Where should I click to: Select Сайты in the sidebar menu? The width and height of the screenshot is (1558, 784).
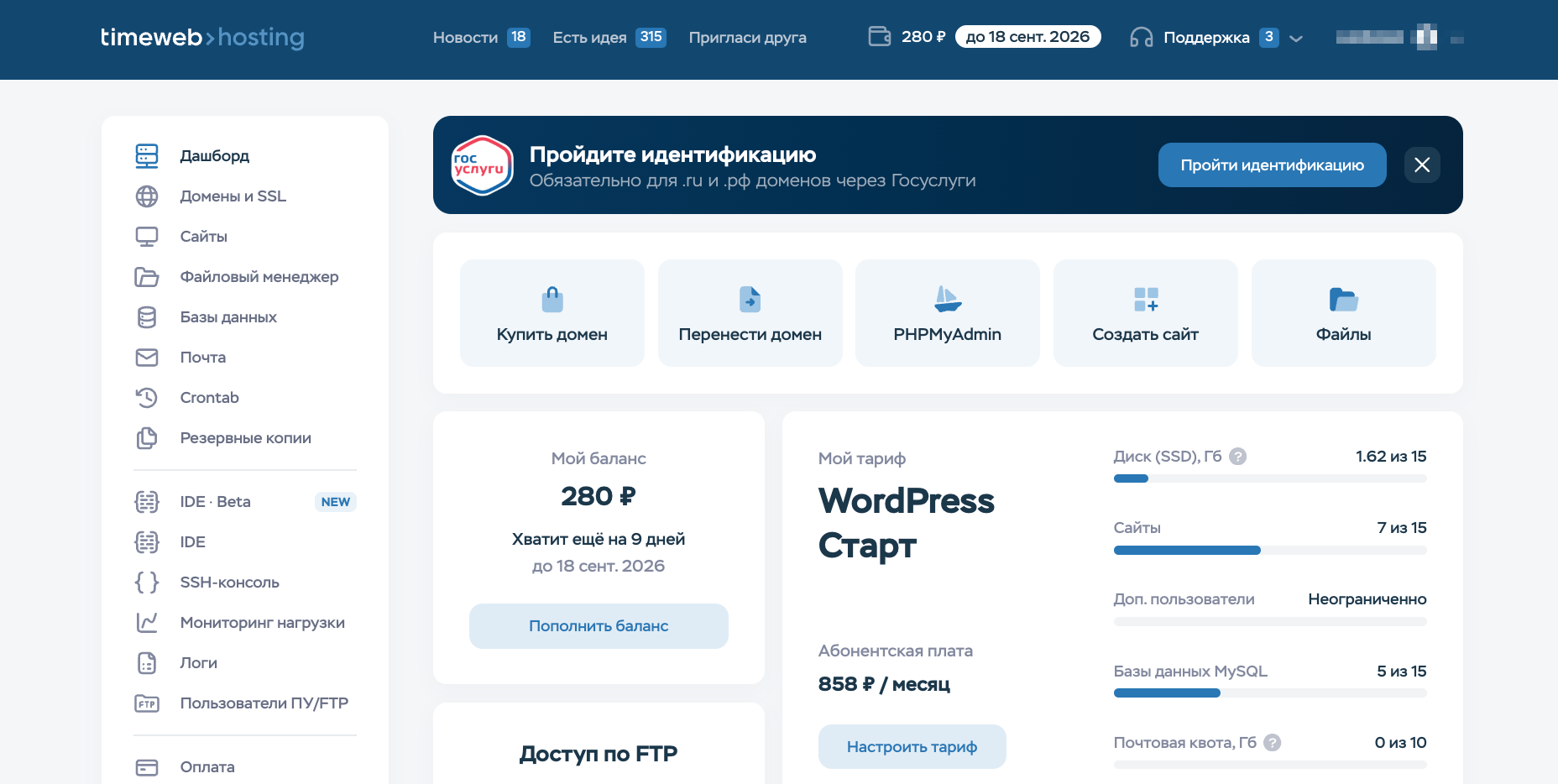tap(203, 236)
